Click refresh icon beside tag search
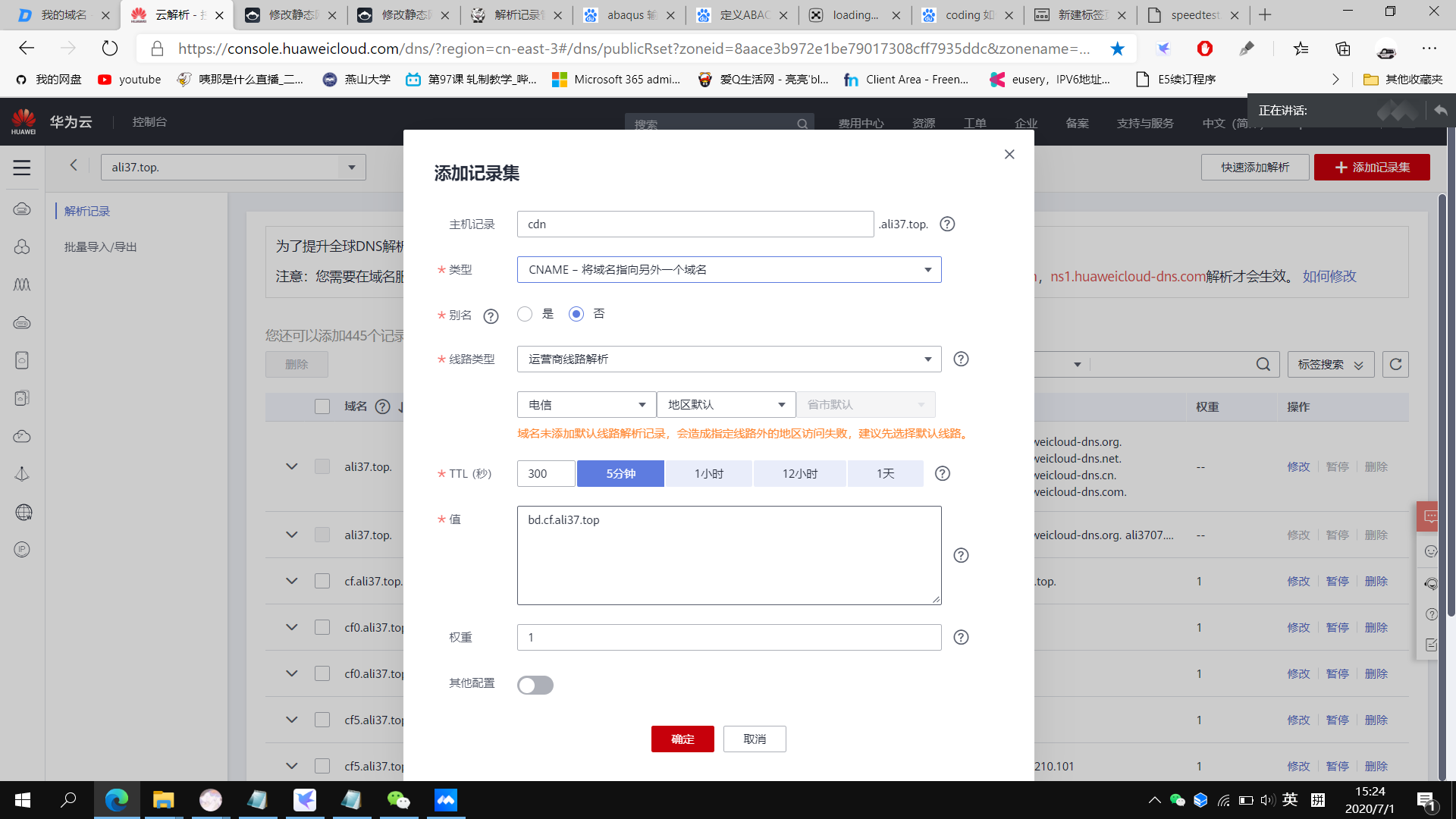 [1395, 365]
